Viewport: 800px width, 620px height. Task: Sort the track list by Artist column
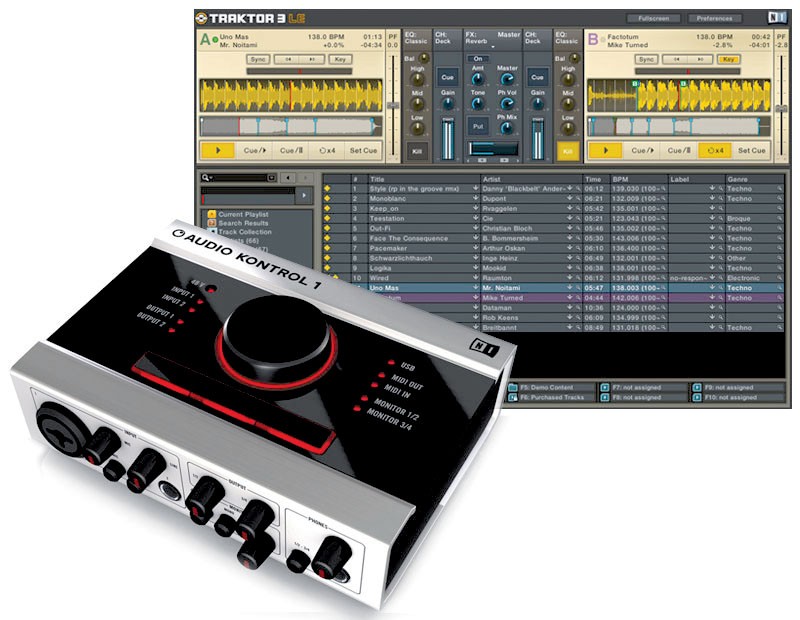(532, 179)
